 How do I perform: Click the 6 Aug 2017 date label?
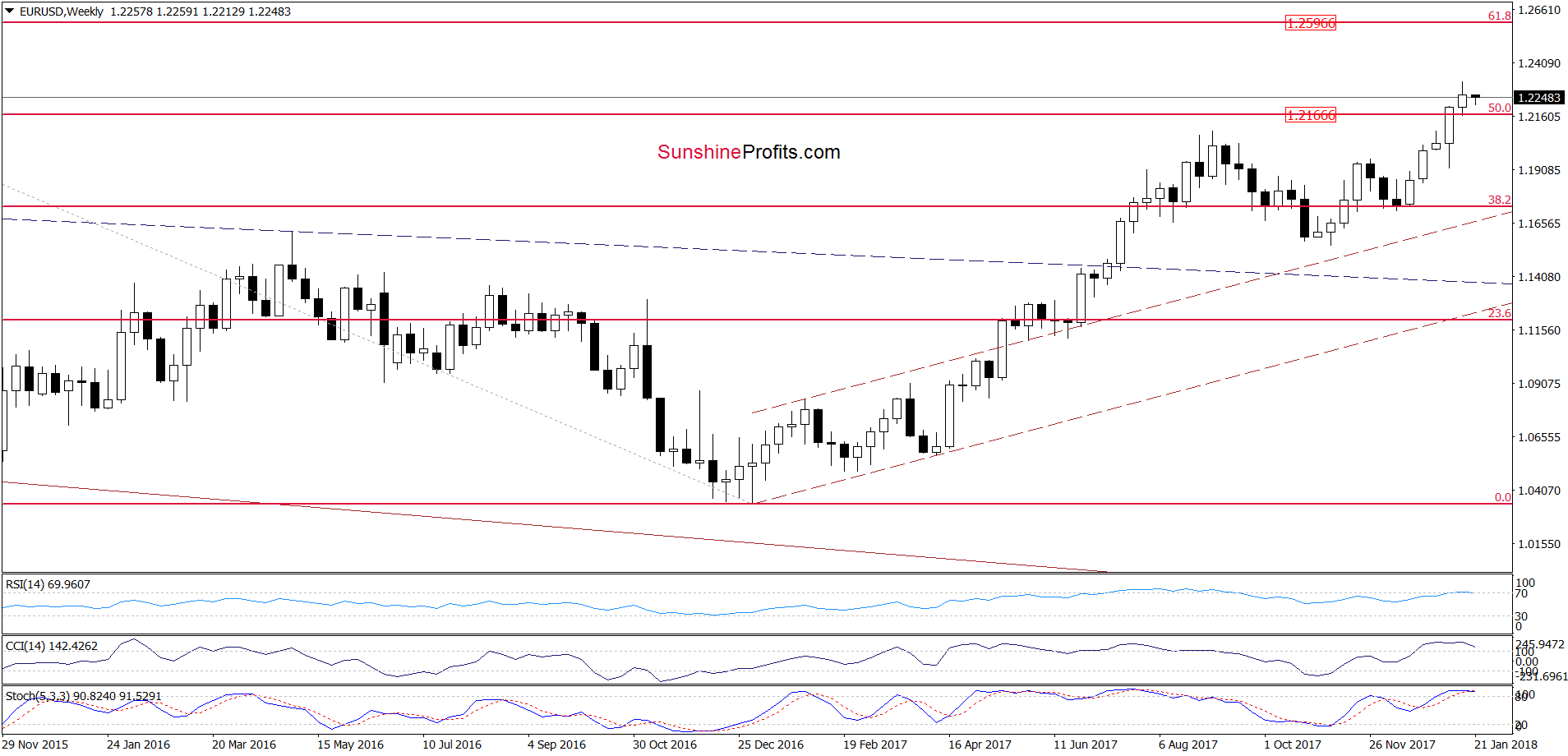coord(1188,744)
